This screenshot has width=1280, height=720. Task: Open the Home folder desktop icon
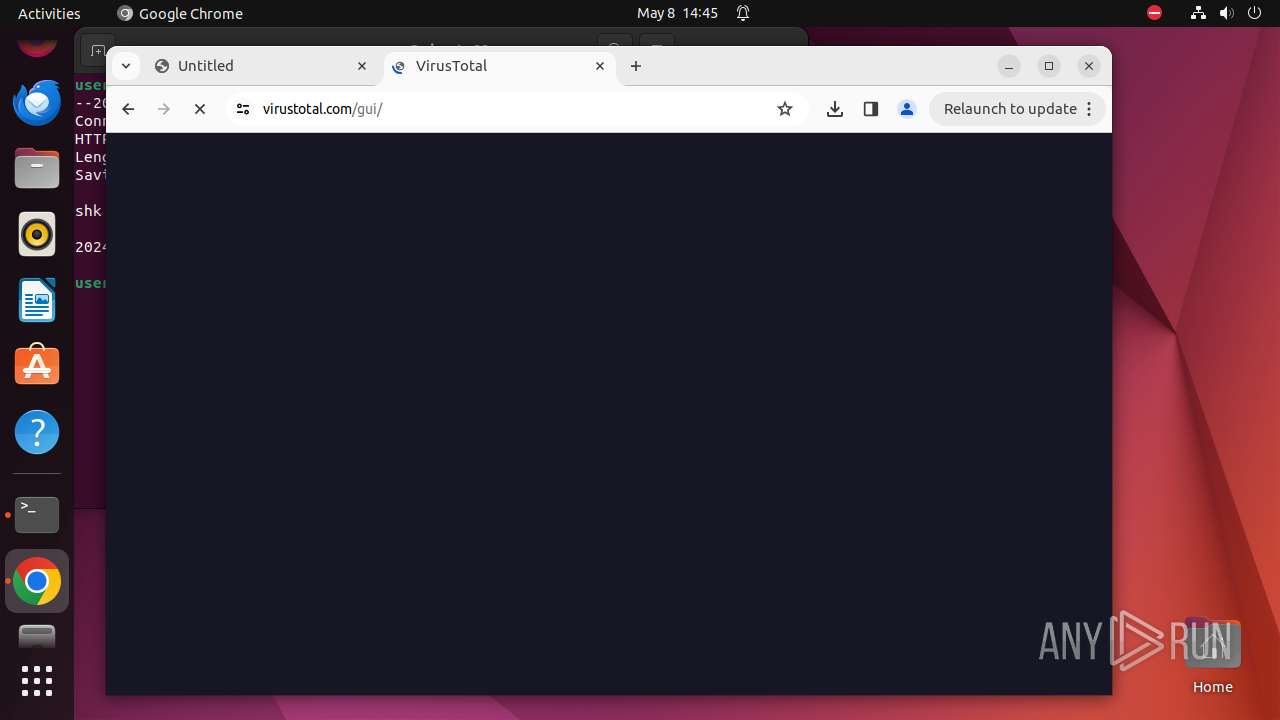(1212, 656)
